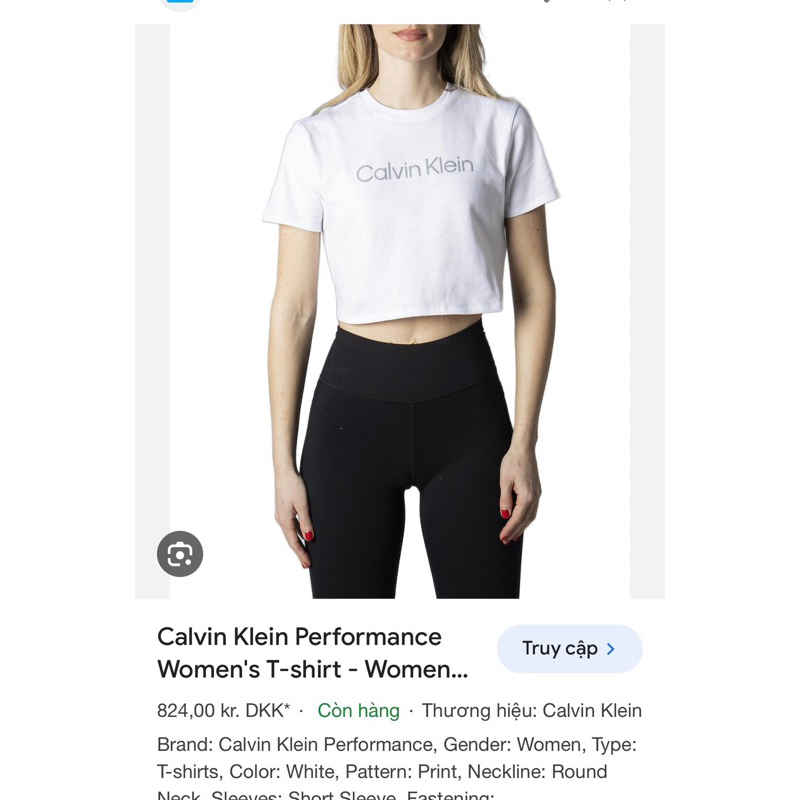Click the green Còn hàng availability label
Screen dimensions: 800x800
point(358,710)
